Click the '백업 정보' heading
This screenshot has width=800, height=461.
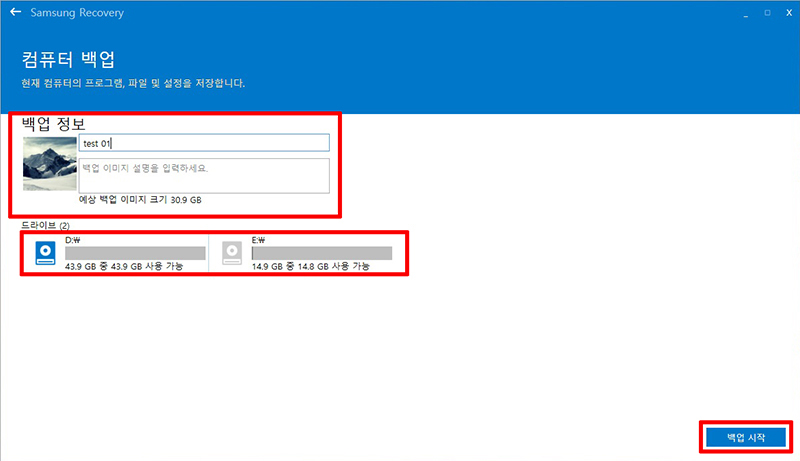coord(54,124)
